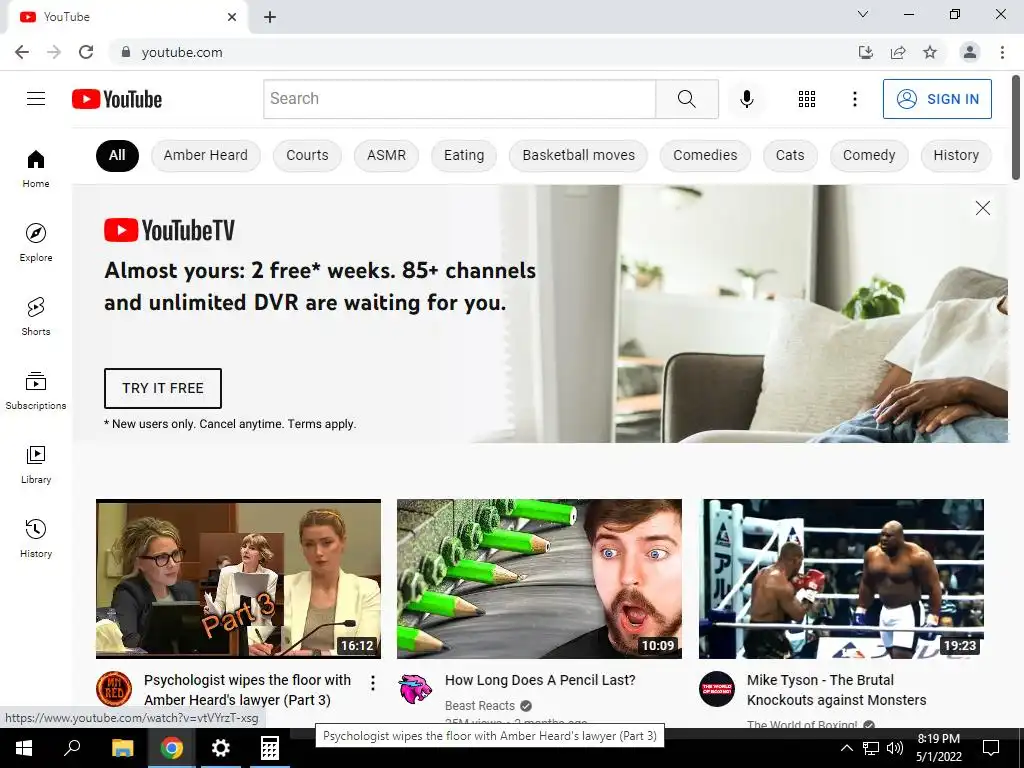Open Amber Heard Part 3 thumbnail
This screenshot has height=768, width=1024.
pyautogui.click(x=238, y=579)
